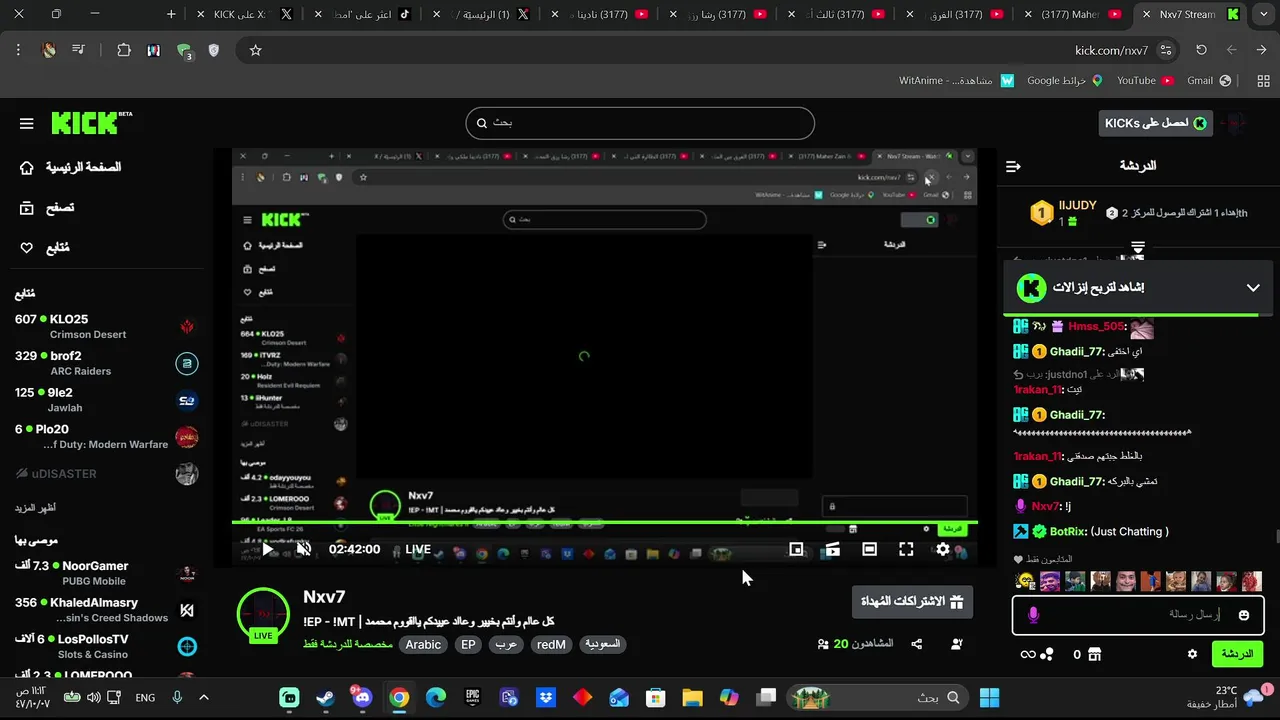Click the Windows Start button

click(989, 697)
